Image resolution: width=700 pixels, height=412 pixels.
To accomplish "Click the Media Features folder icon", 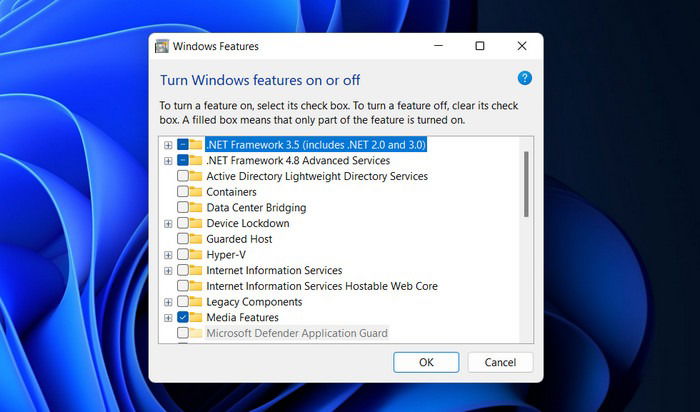I will 196,317.
